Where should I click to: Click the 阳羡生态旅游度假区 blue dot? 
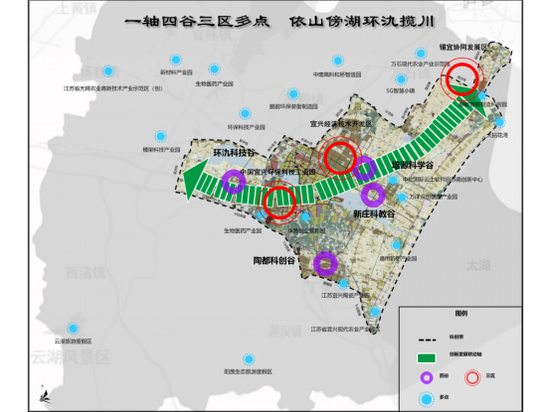[x=249, y=359]
